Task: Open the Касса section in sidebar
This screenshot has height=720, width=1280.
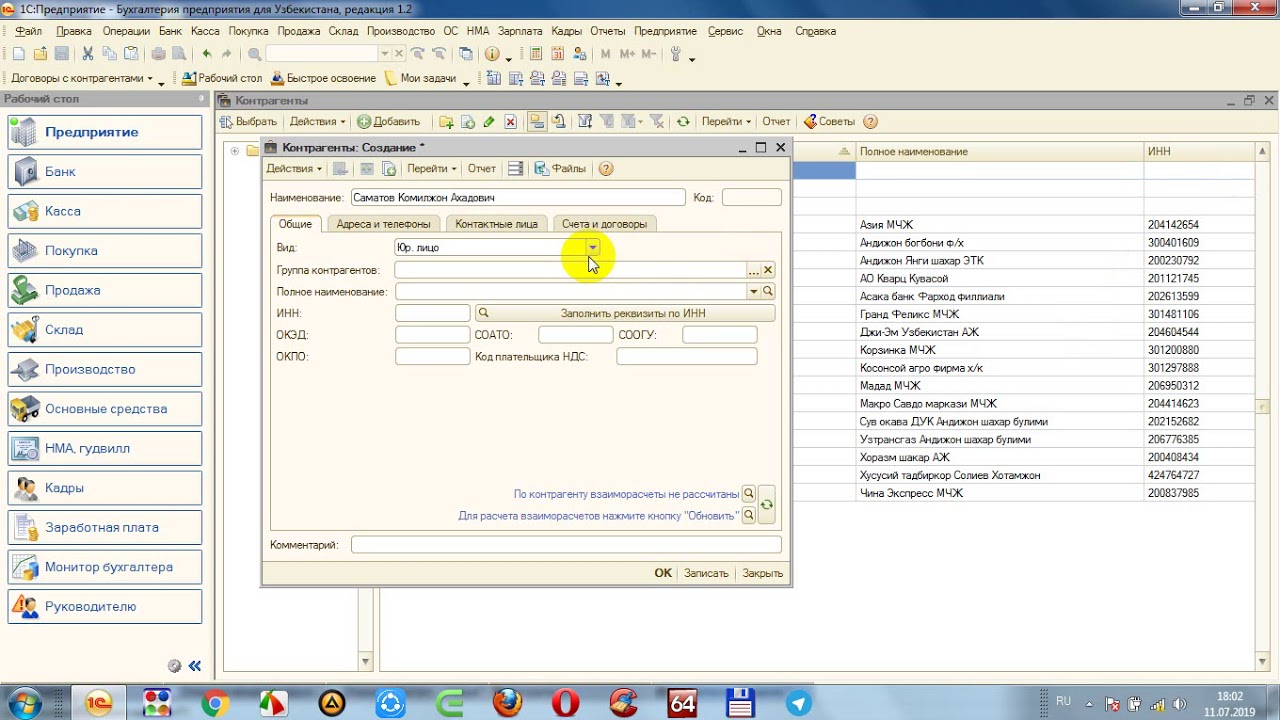Action: 105,211
